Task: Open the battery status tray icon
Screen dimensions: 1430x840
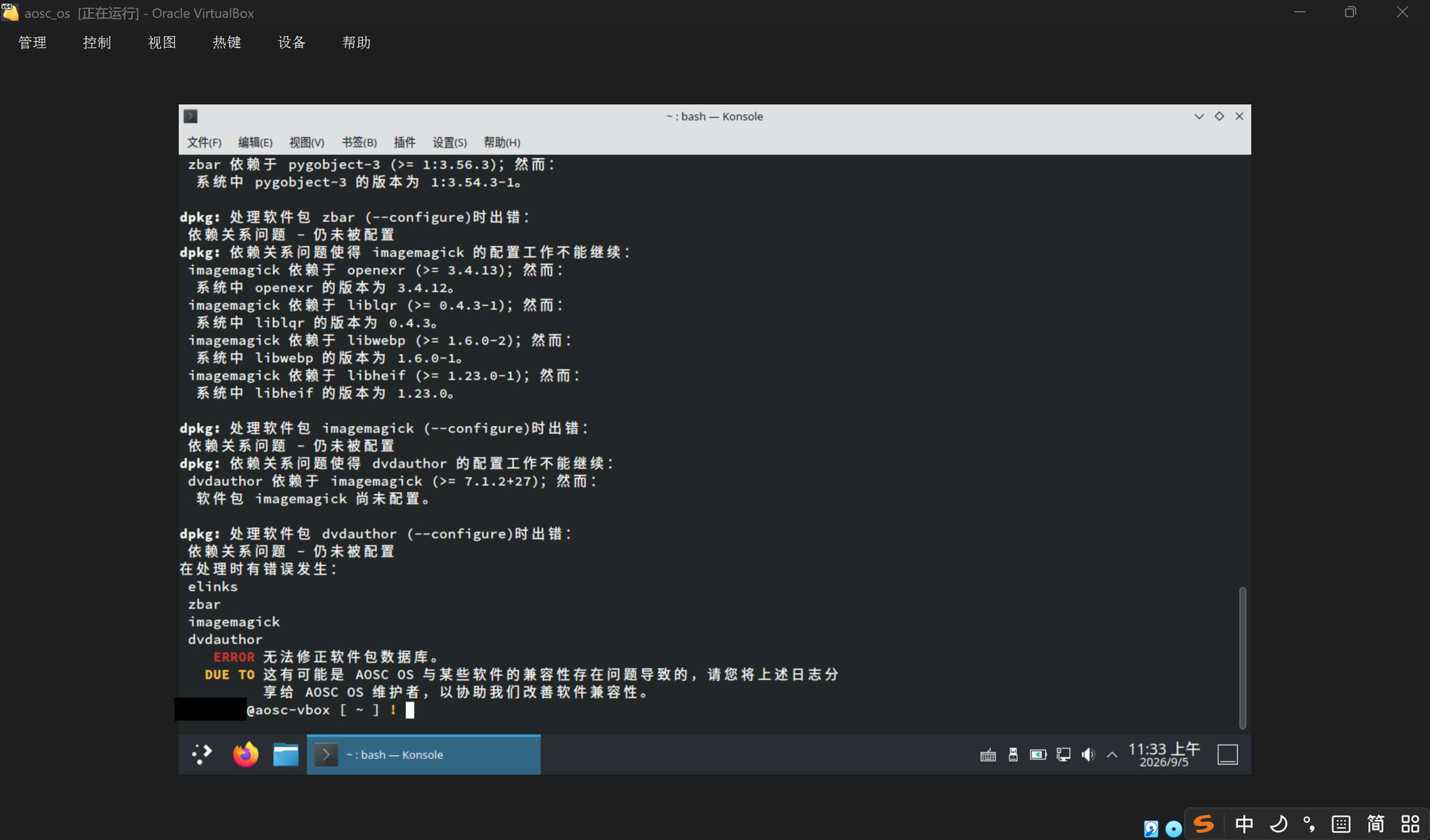Action: pos(1037,754)
